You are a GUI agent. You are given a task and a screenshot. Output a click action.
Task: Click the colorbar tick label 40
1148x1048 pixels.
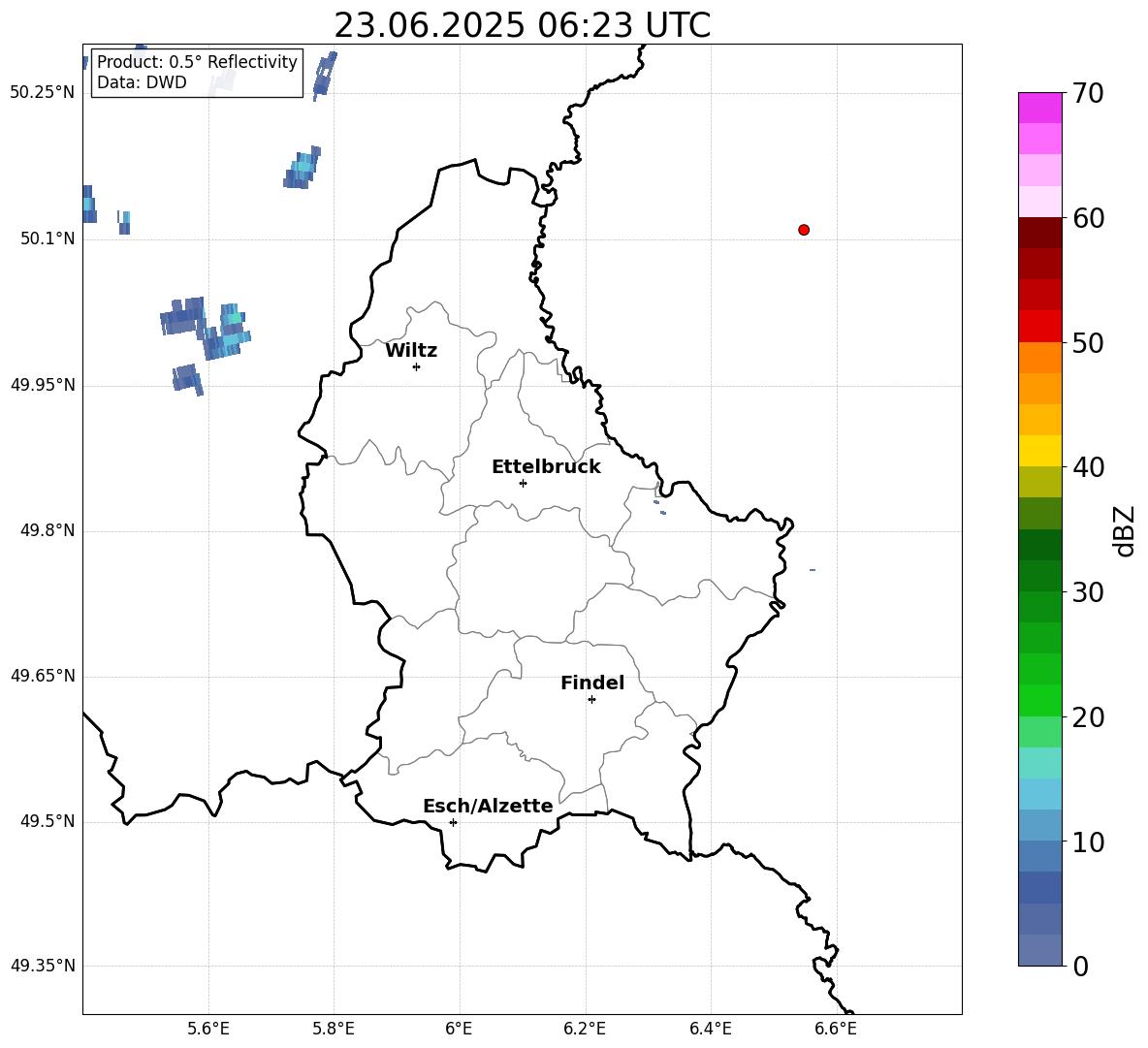1088,467
